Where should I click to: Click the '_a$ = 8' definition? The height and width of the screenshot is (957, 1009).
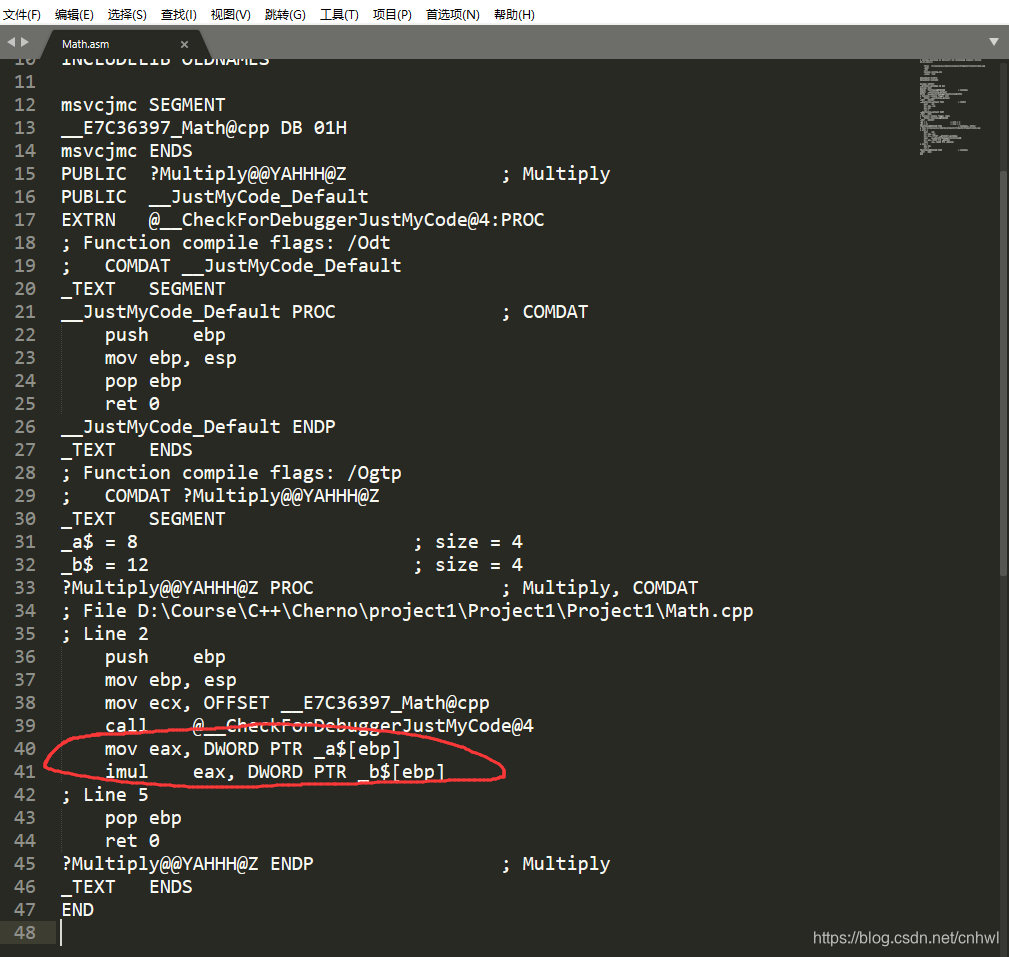click(99, 542)
